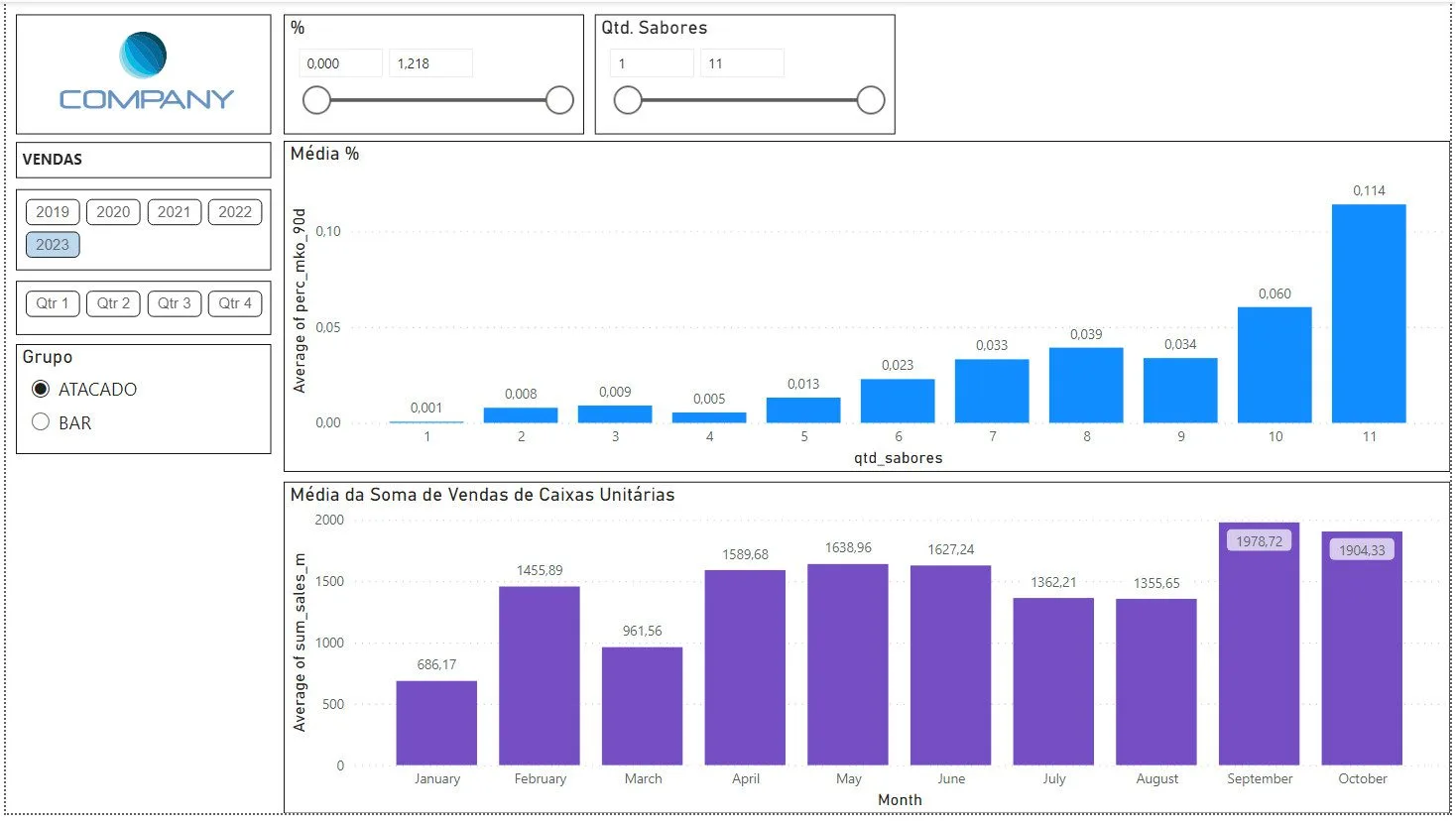Select the 2020 year filter

(x=113, y=212)
